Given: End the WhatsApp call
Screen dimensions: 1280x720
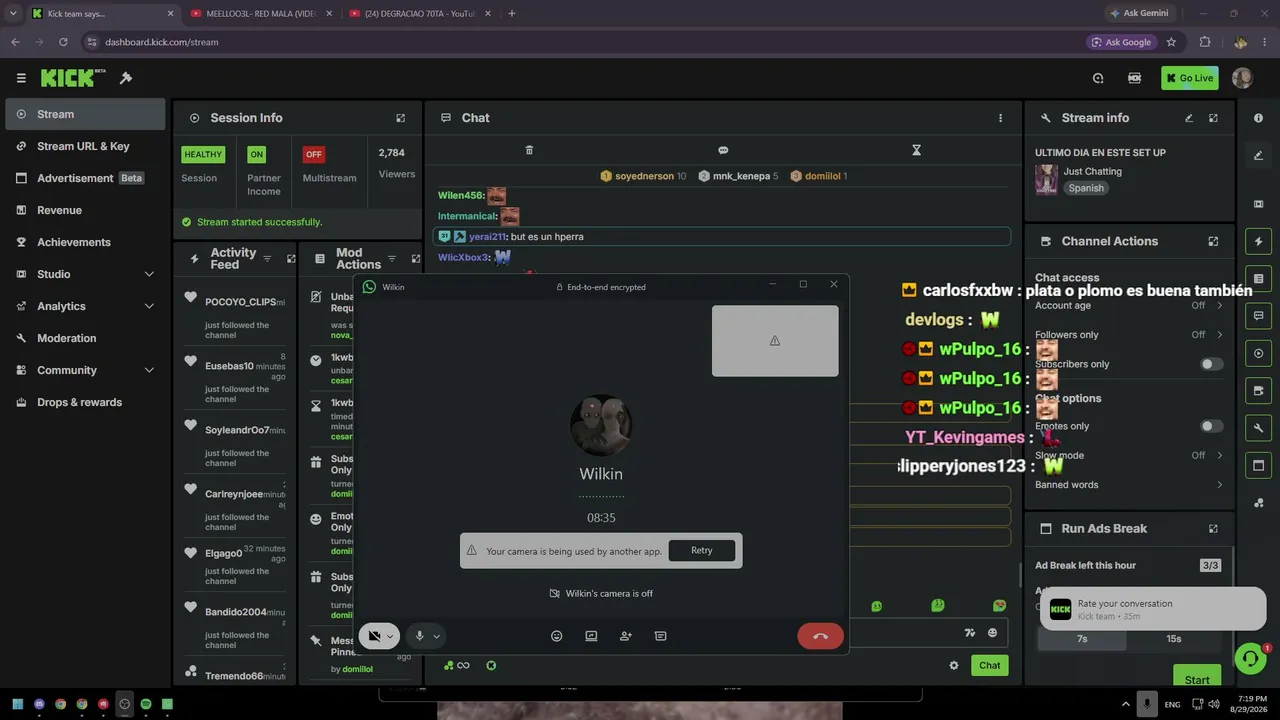Looking at the screenshot, I should click(820, 636).
